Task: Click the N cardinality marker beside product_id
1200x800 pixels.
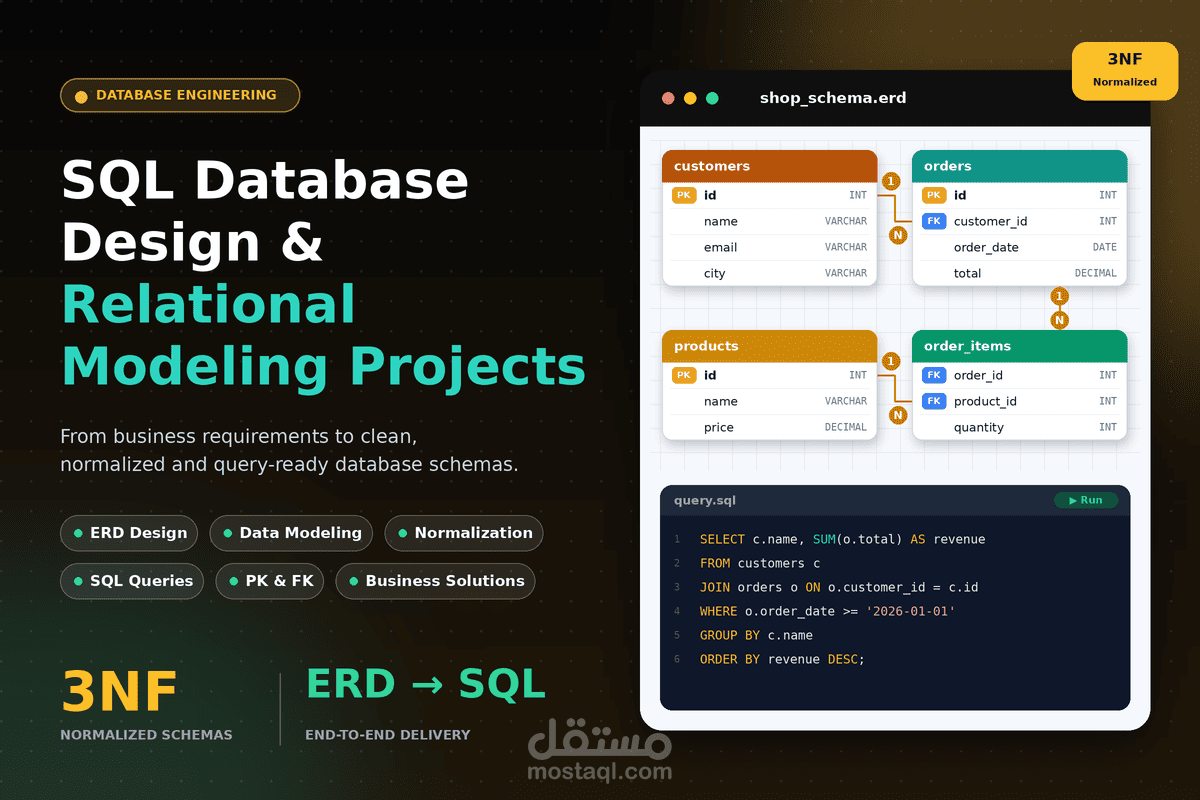Action: [898, 415]
